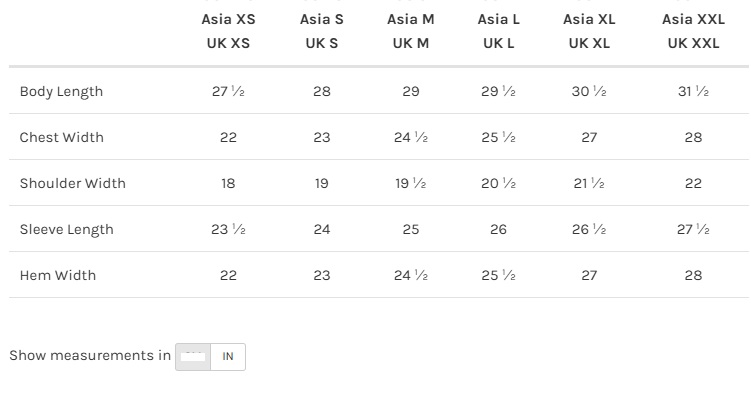Select the Asia XXL / UK XXL header
The height and width of the screenshot is (405, 751).
point(693,31)
